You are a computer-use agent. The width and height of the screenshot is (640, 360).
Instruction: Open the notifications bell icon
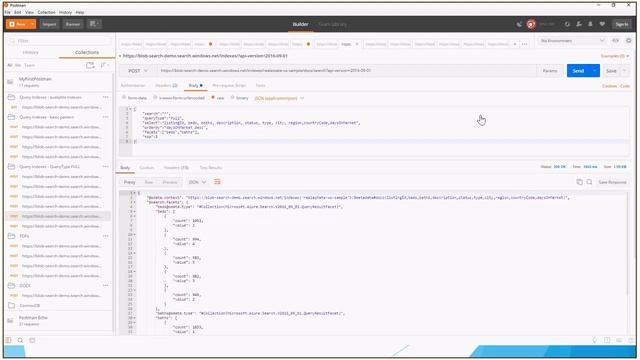pyautogui.click(x=590, y=24)
